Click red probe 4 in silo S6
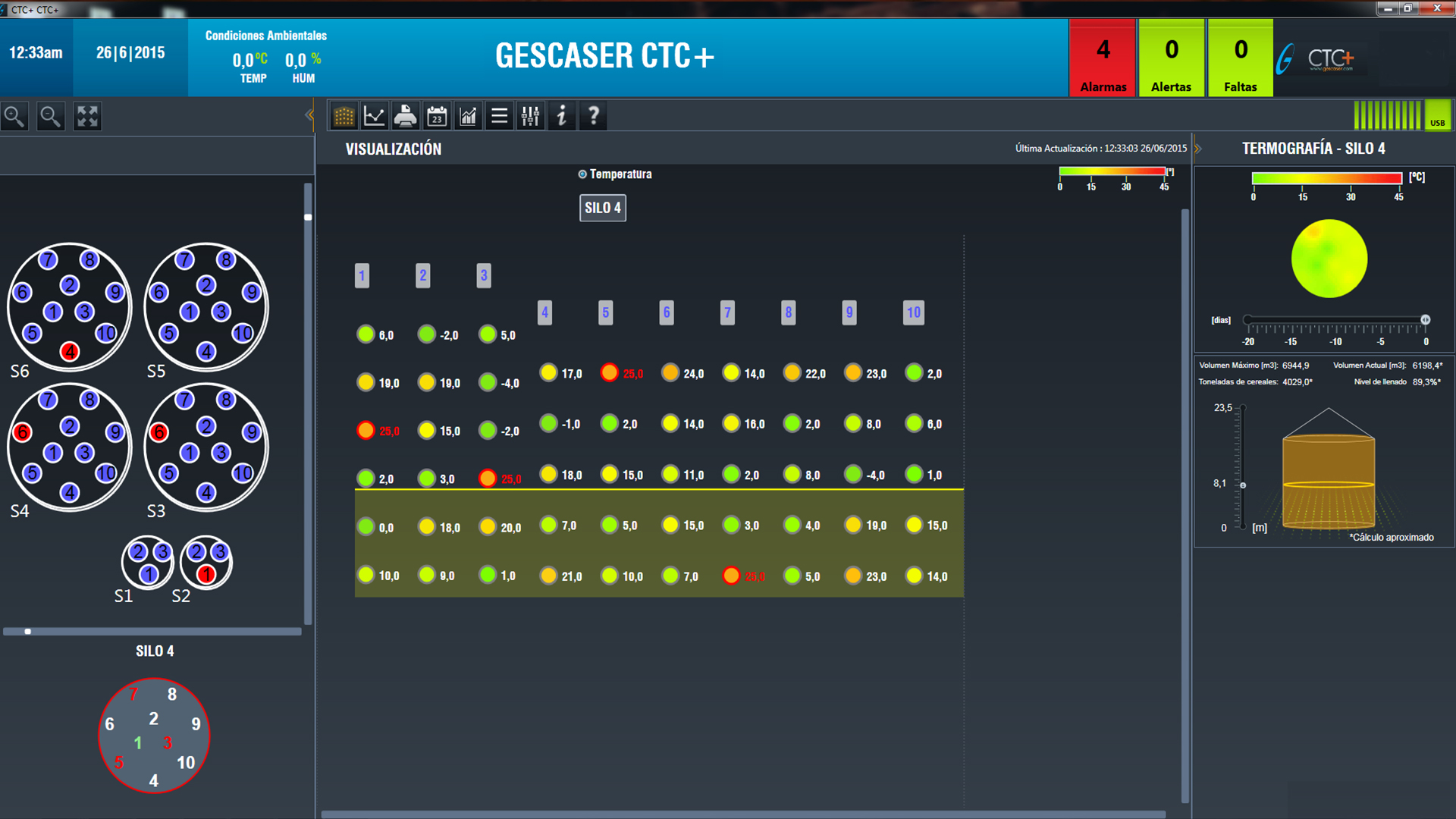Viewport: 1456px width, 819px height. (x=70, y=352)
